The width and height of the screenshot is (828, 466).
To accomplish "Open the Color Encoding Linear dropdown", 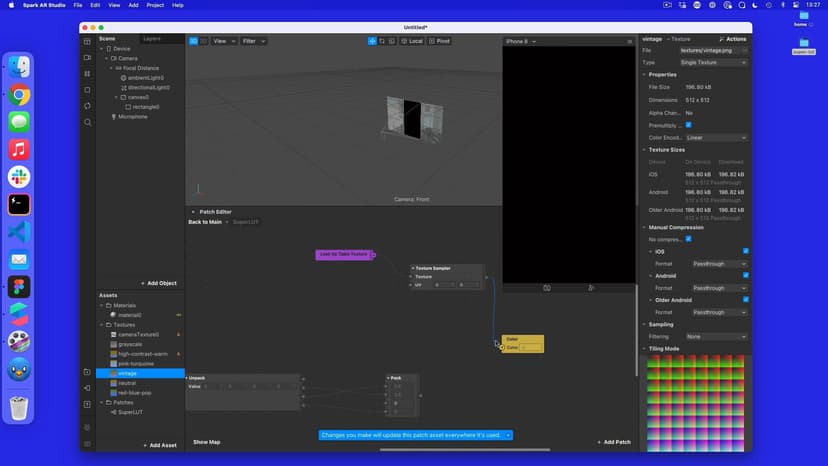I will [x=716, y=138].
